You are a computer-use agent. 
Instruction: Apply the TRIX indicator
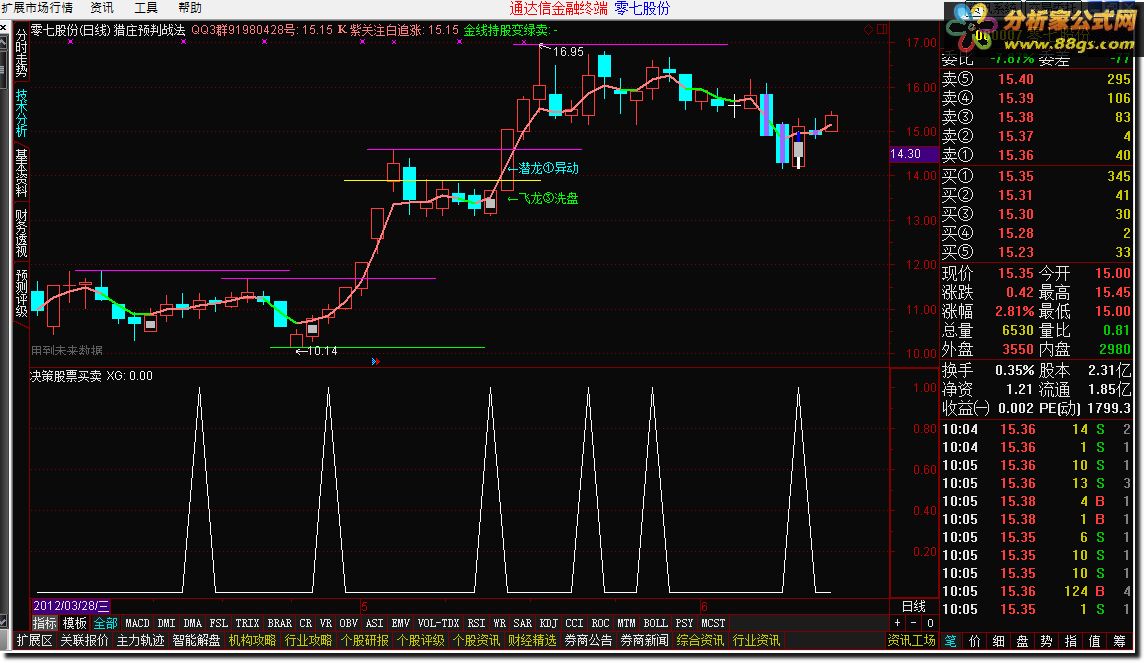(247, 623)
